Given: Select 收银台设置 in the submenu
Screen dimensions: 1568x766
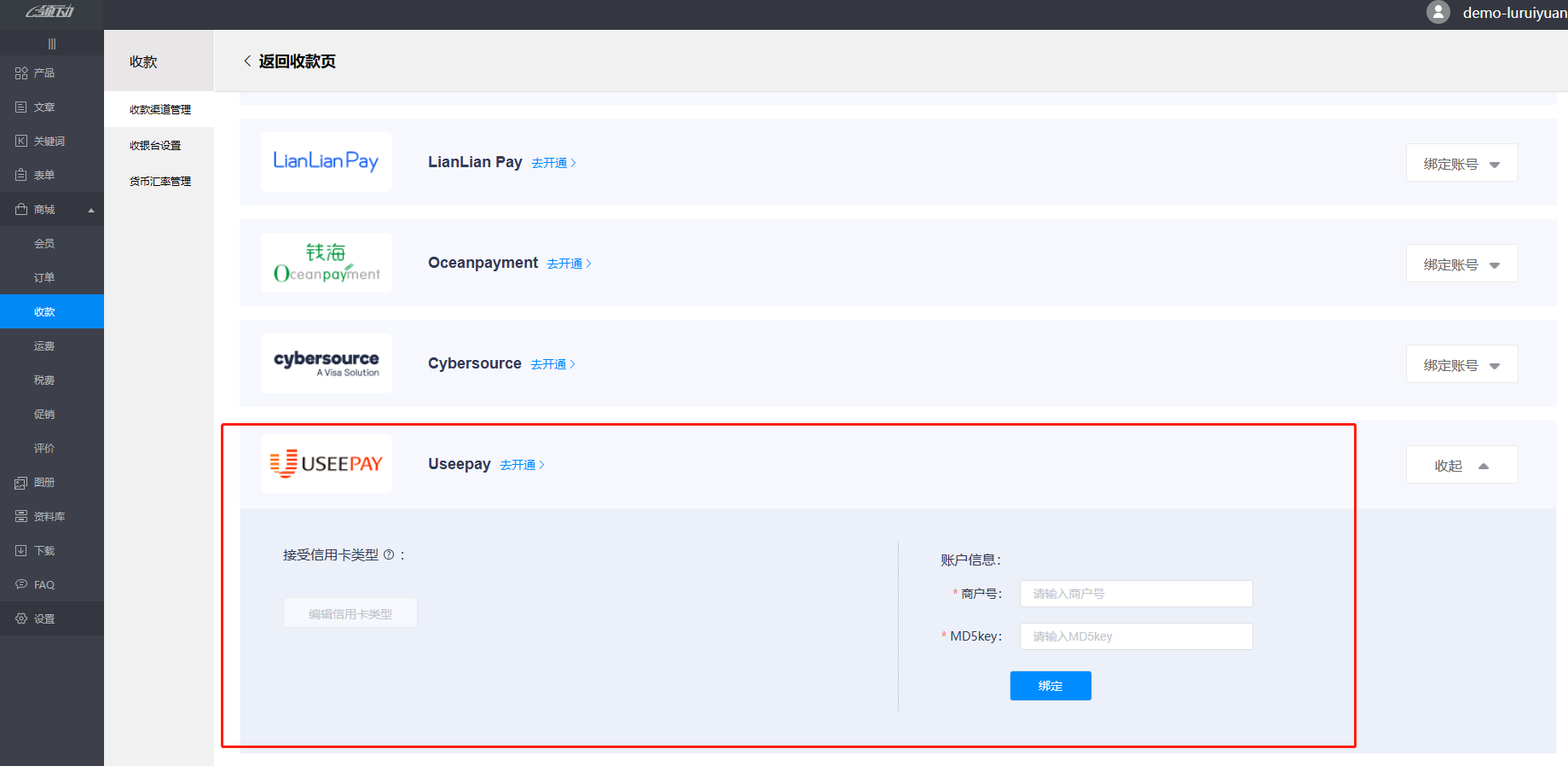Looking at the screenshot, I should (x=155, y=146).
